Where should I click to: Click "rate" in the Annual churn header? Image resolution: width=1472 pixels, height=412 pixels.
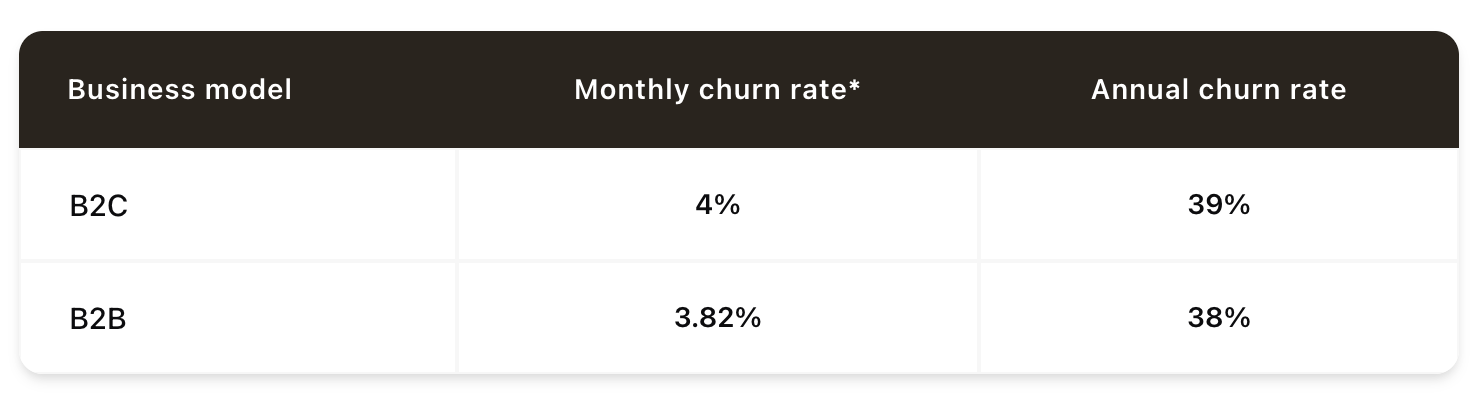(x=1318, y=90)
